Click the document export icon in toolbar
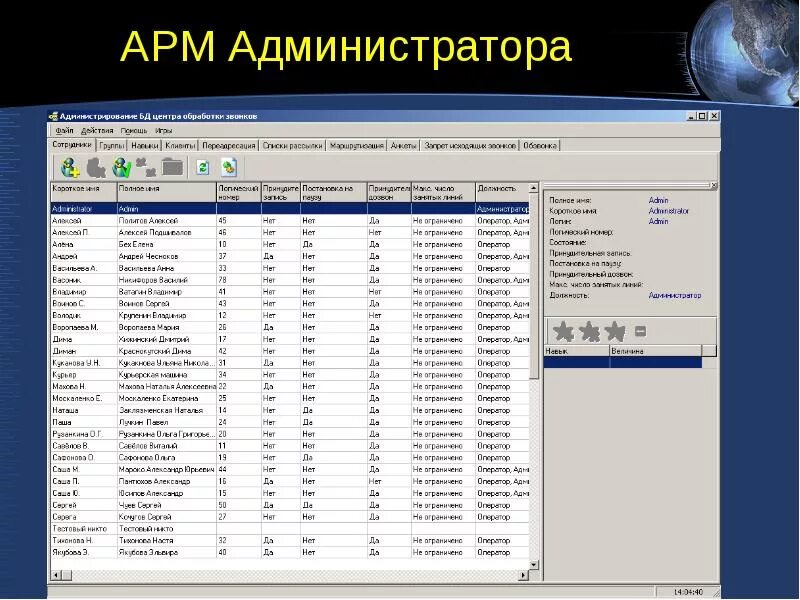Viewport: 800px width, 600px height. pyautogui.click(x=229, y=167)
